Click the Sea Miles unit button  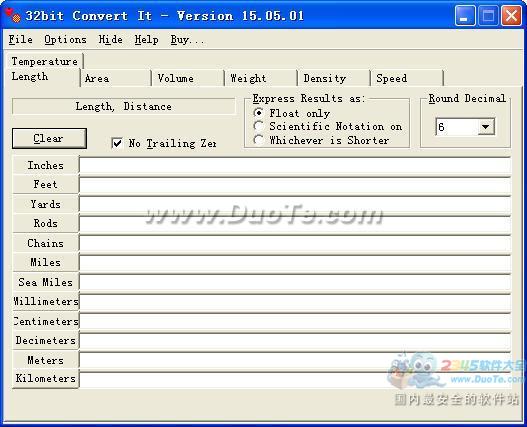tap(45, 282)
